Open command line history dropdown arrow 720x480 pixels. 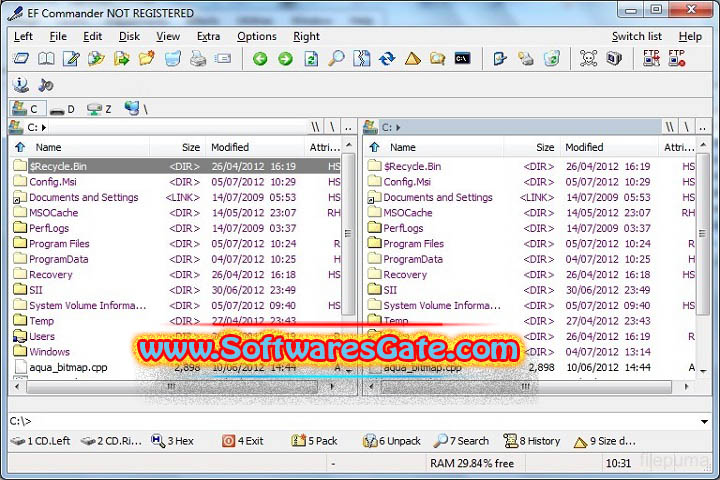704,421
